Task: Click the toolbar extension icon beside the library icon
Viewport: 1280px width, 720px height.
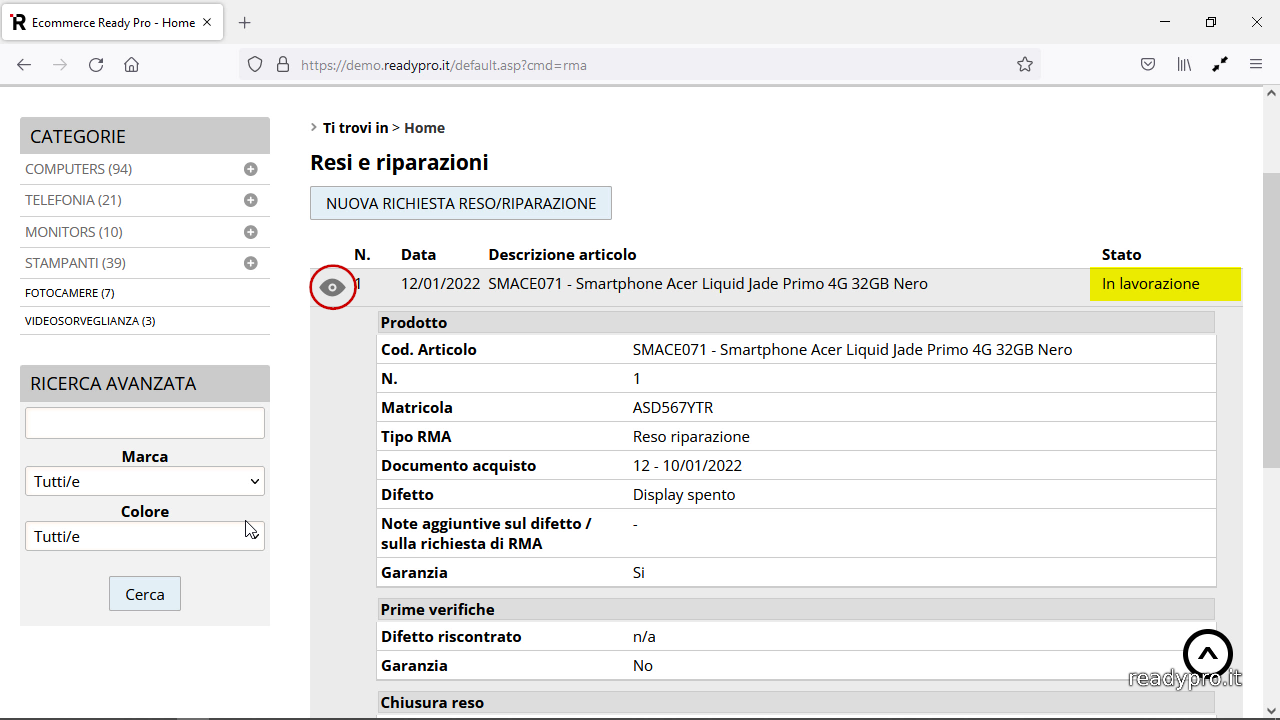Action: (1220, 65)
